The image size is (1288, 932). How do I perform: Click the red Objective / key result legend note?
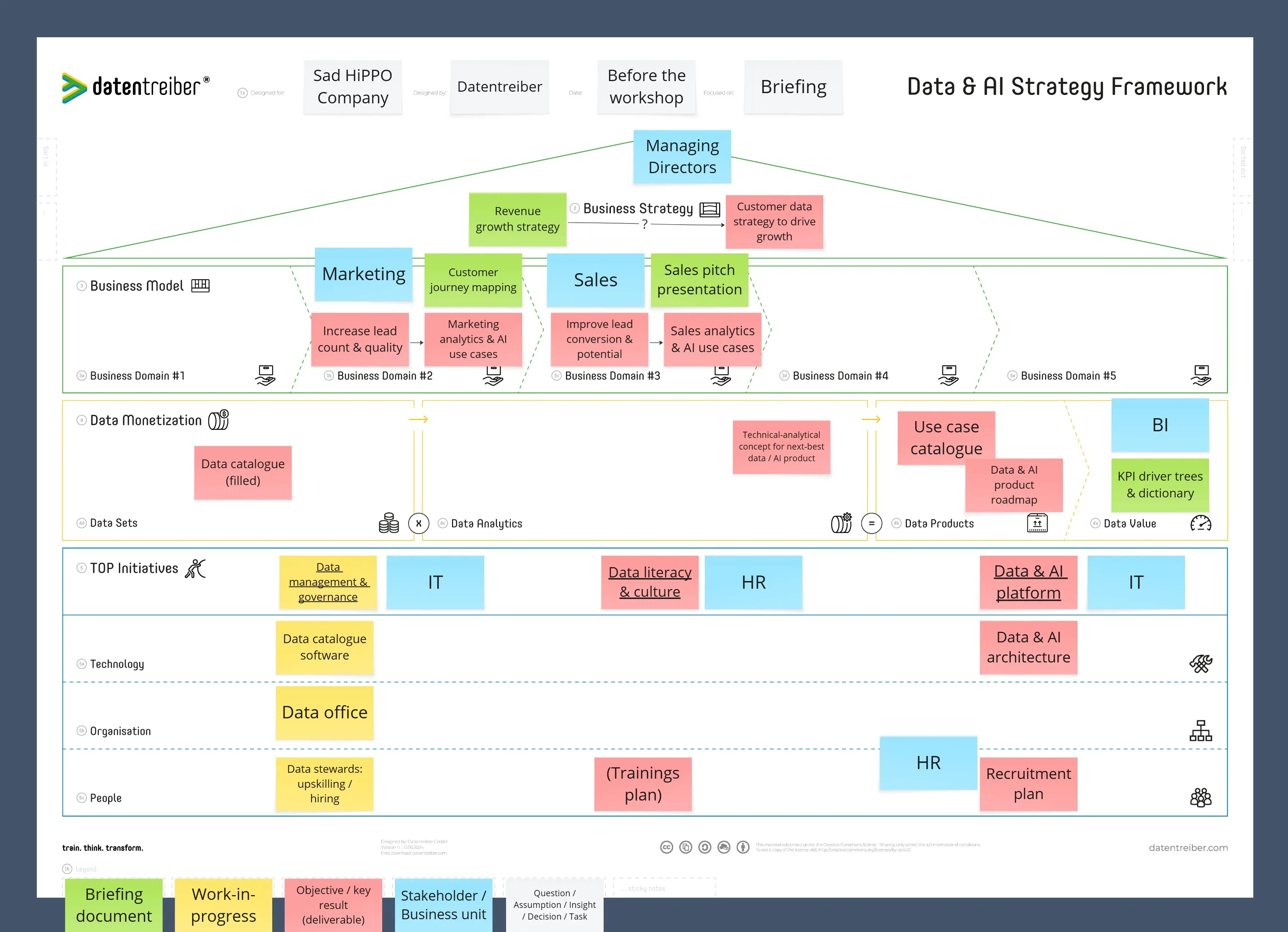point(333,905)
